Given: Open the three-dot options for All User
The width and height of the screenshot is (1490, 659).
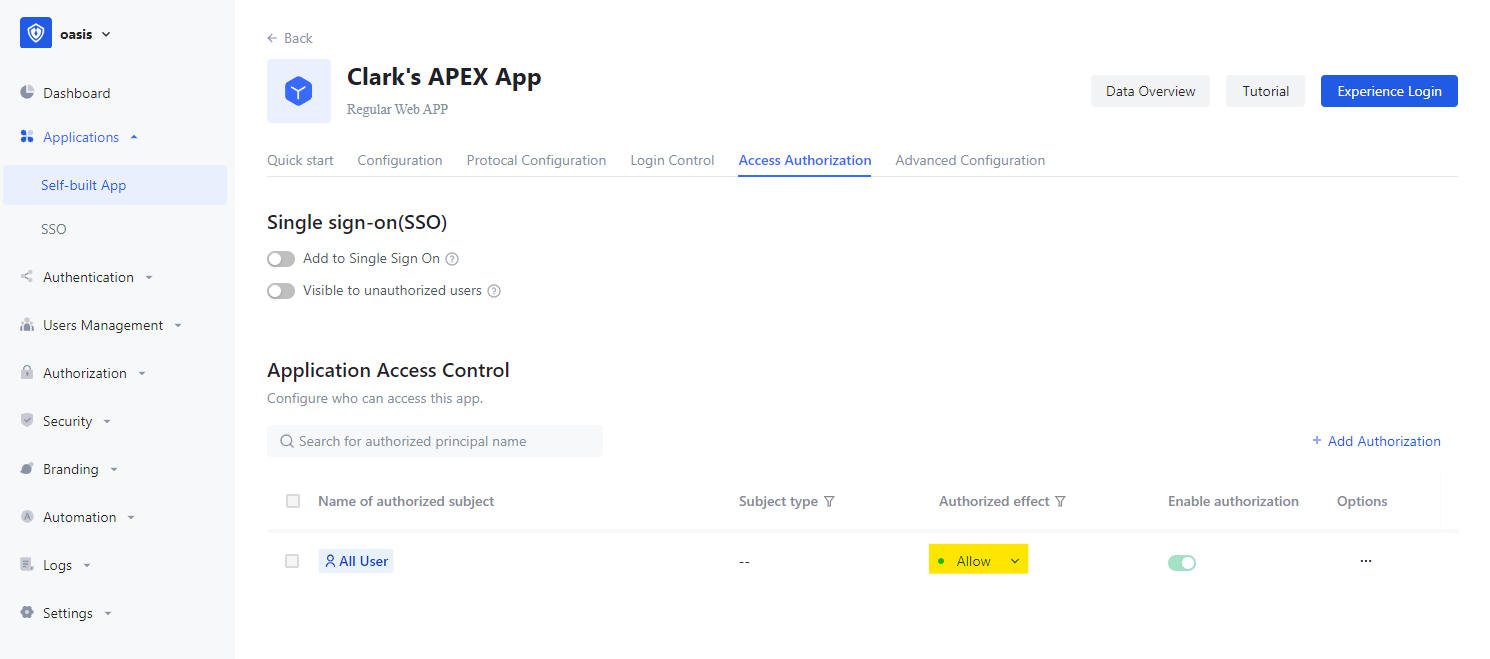Looking at the screenshot, I should [x=1366, y=561].
